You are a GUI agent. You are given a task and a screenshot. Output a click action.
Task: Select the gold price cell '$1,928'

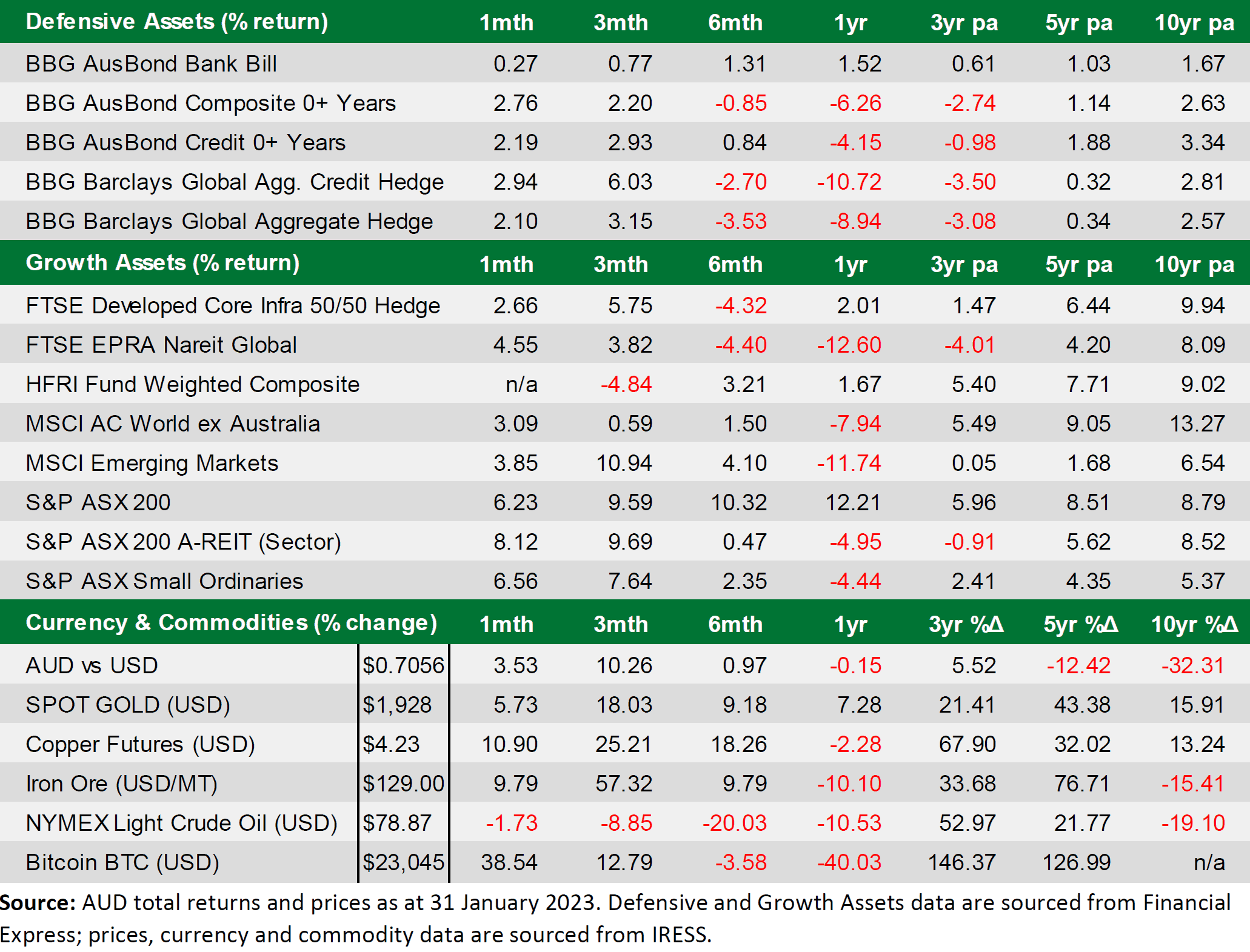(x=397, y=705)
